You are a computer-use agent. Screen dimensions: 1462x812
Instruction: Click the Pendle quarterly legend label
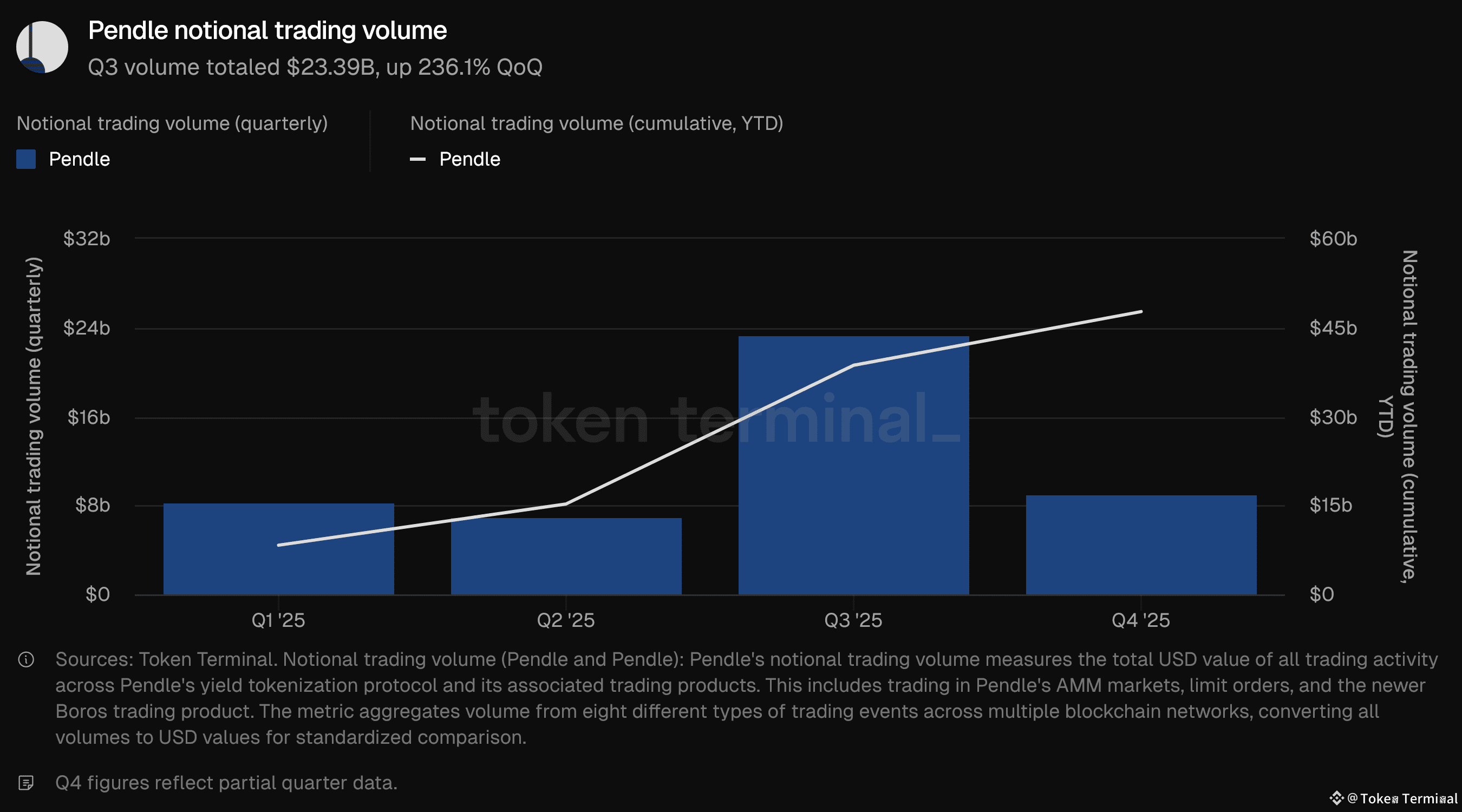(x=80, y=160)
